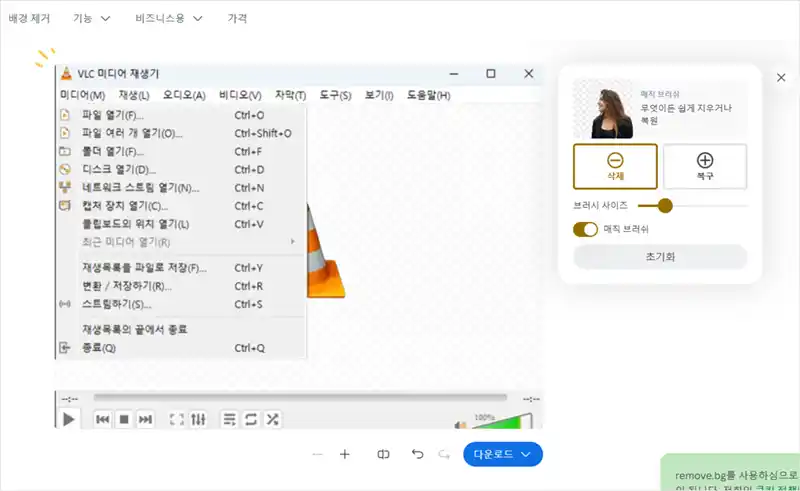
Task: Choose 클립보드의 위치 열기(L) entry
Action: 182,224
